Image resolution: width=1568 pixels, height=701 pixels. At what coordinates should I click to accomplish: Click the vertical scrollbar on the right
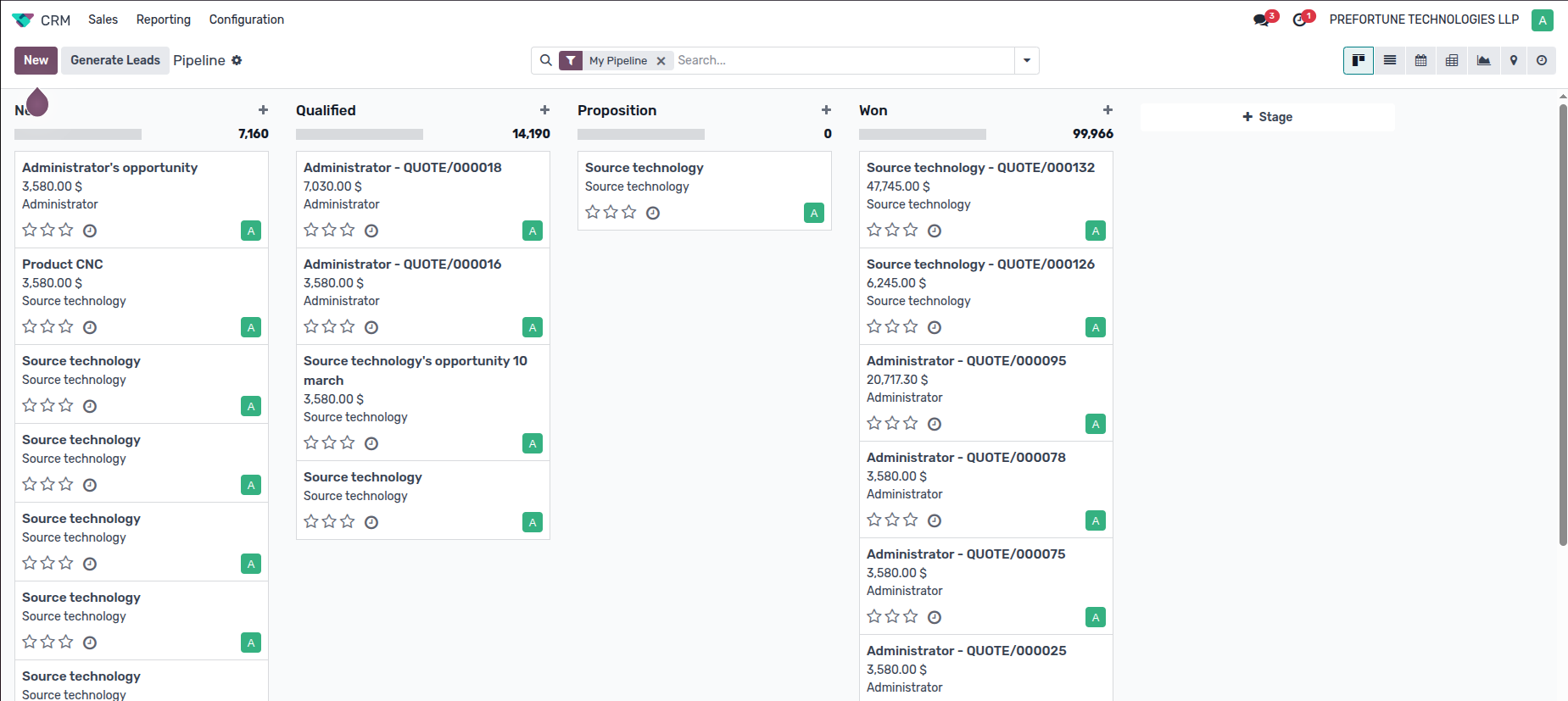(1563, 325)
